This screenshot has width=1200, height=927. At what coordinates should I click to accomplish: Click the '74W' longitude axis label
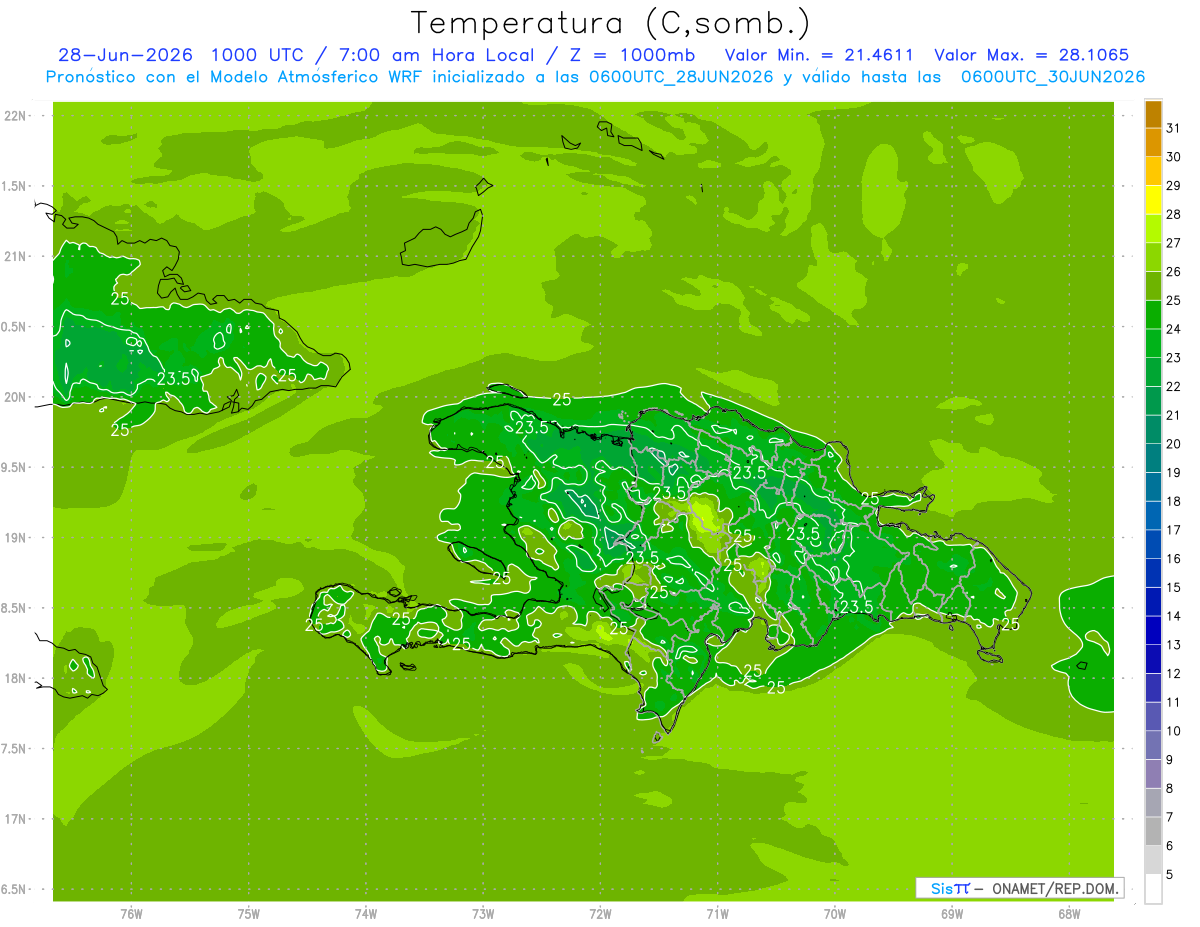366,913
